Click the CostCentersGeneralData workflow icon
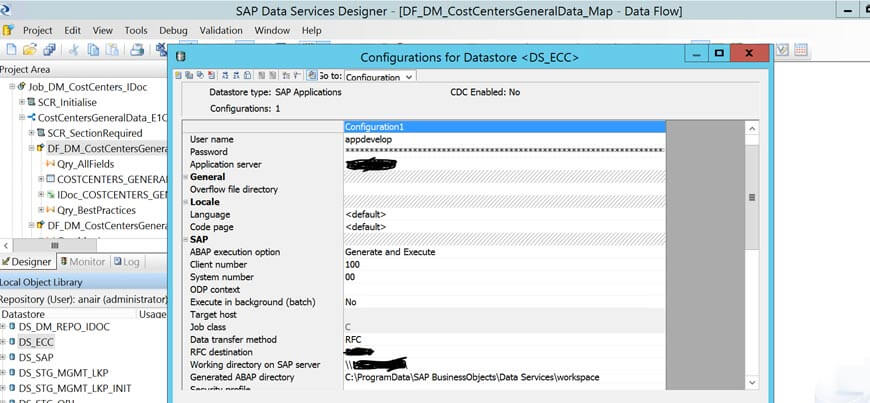The image size is (870, 403). (32, 118)
